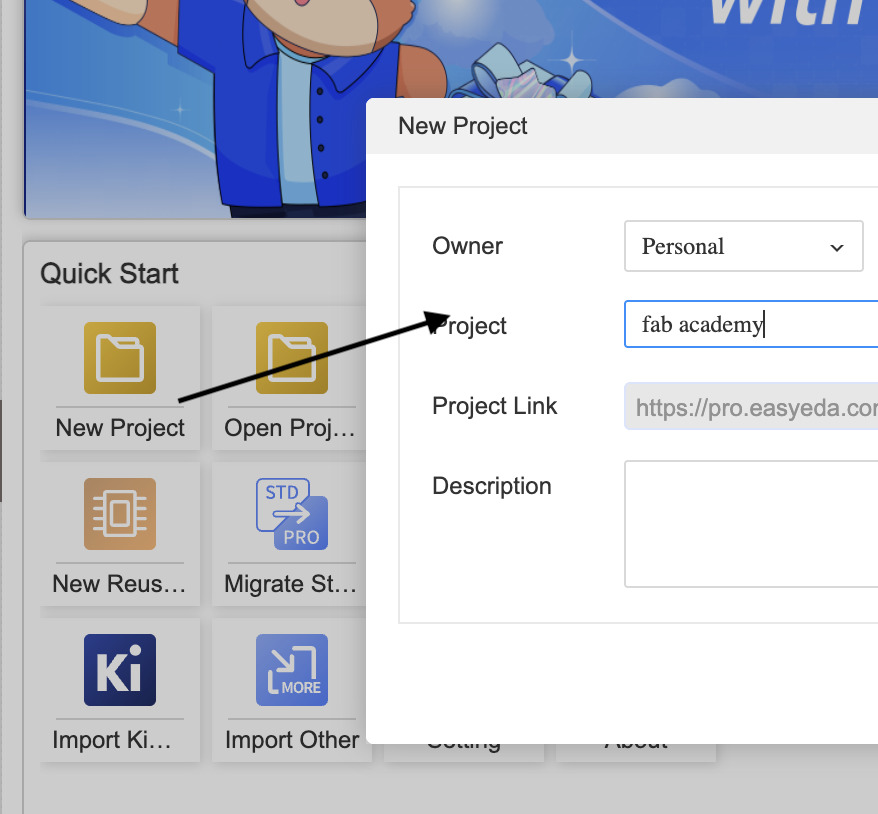Click the Import Other icon
878x814 pixels.
click(x=292, y=670)
